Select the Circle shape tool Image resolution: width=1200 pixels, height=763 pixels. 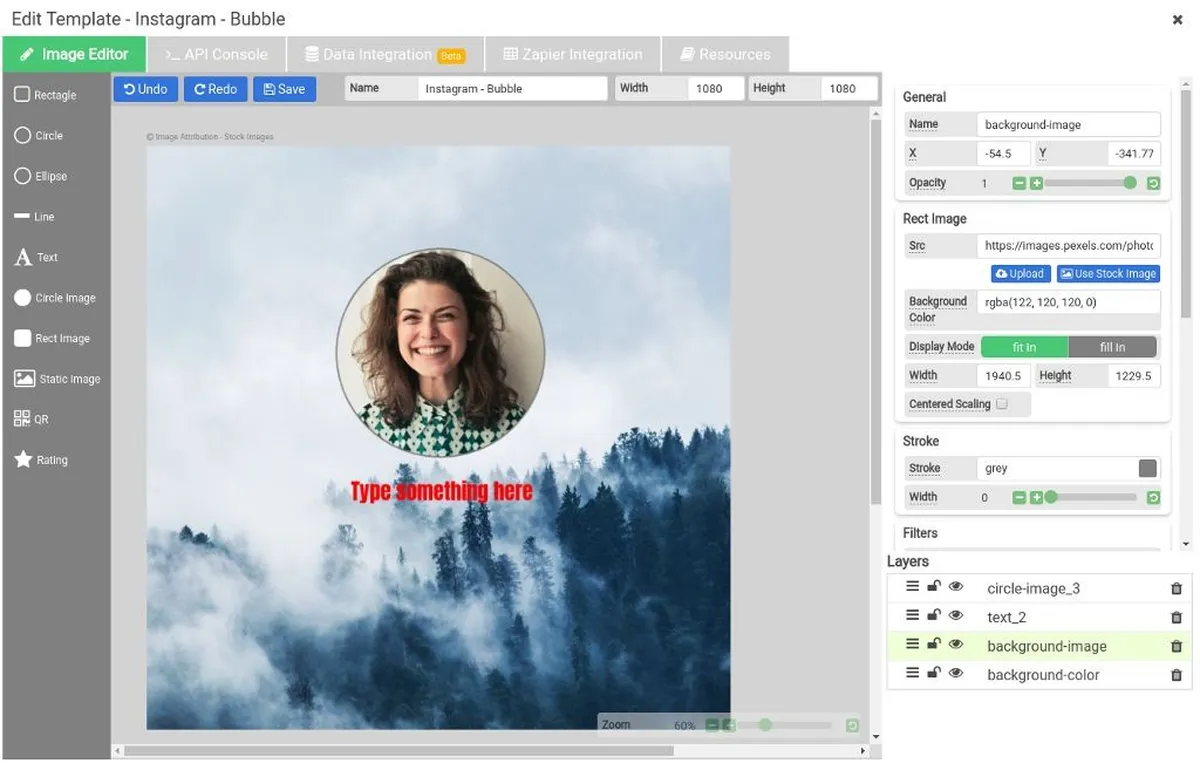pyautogui.click(x=39, y=136)
